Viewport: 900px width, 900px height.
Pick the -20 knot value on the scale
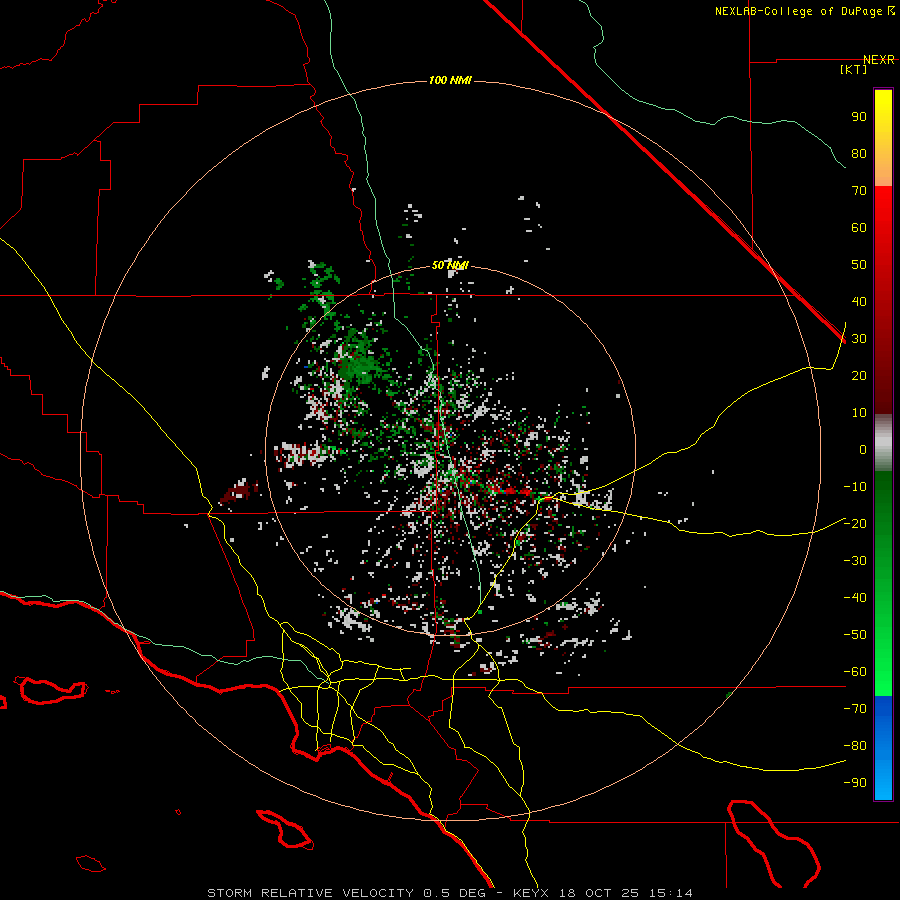click(x=855, y=523)
